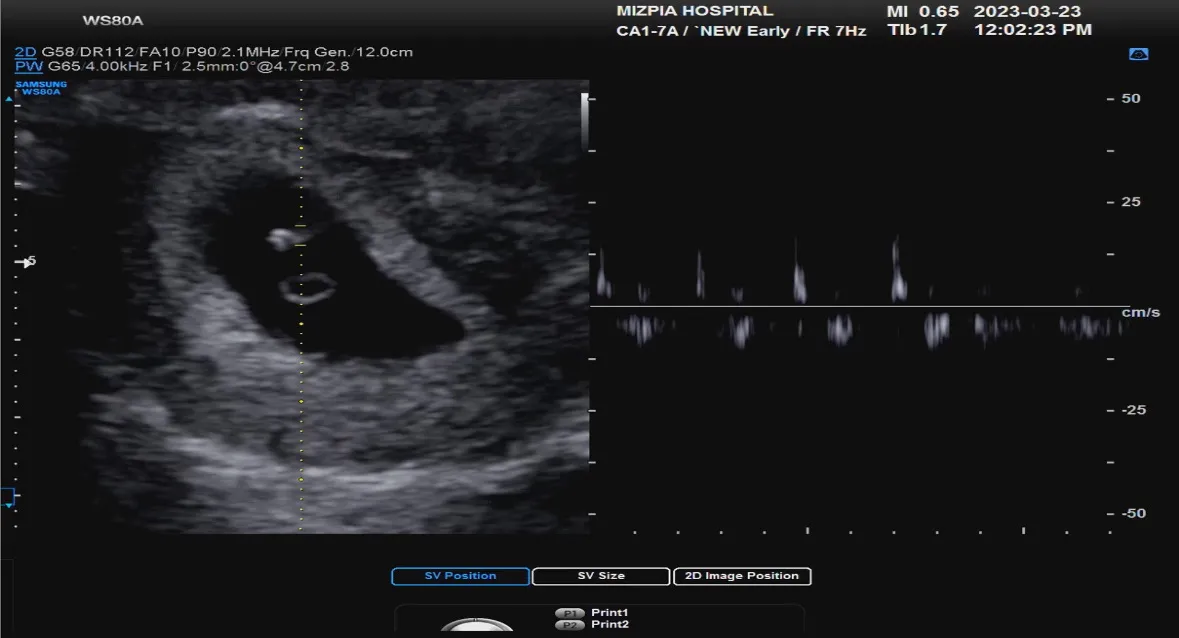Image resolution: width=1179 pixels, height=638 pixels.
Task: Click the time 12:02:23 PM
Action: [1033, 30]
